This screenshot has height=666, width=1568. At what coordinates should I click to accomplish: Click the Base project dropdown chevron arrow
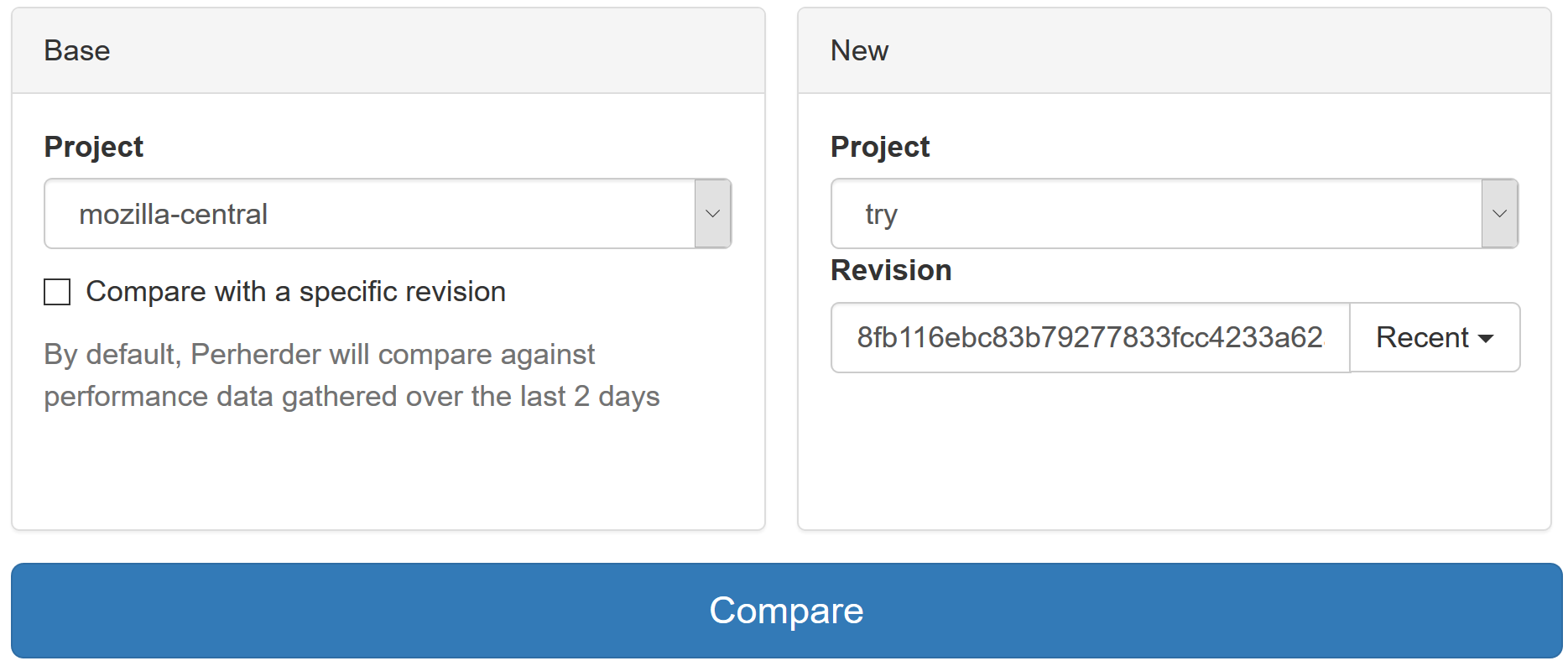pyautogui.click(x=712, y=214)
